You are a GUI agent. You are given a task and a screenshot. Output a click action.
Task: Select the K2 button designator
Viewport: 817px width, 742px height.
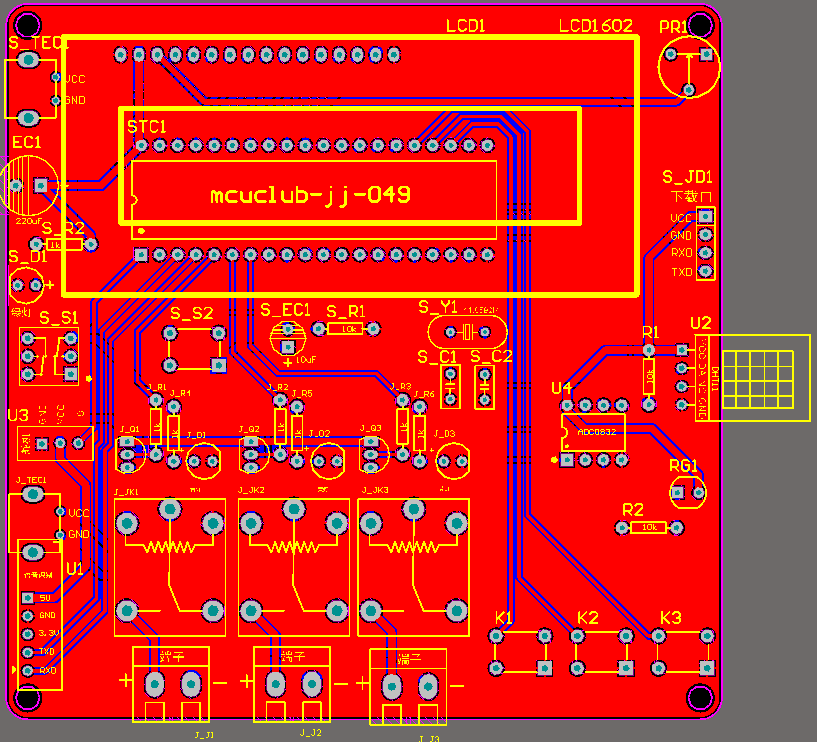click(587, 618)
